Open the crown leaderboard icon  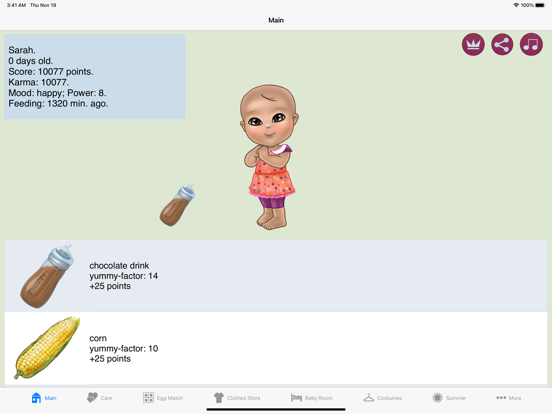(473, 45)
